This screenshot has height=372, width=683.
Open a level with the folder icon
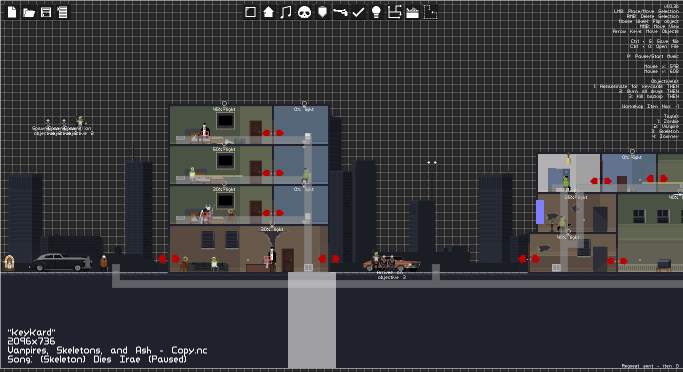click(x=29, y=12)
